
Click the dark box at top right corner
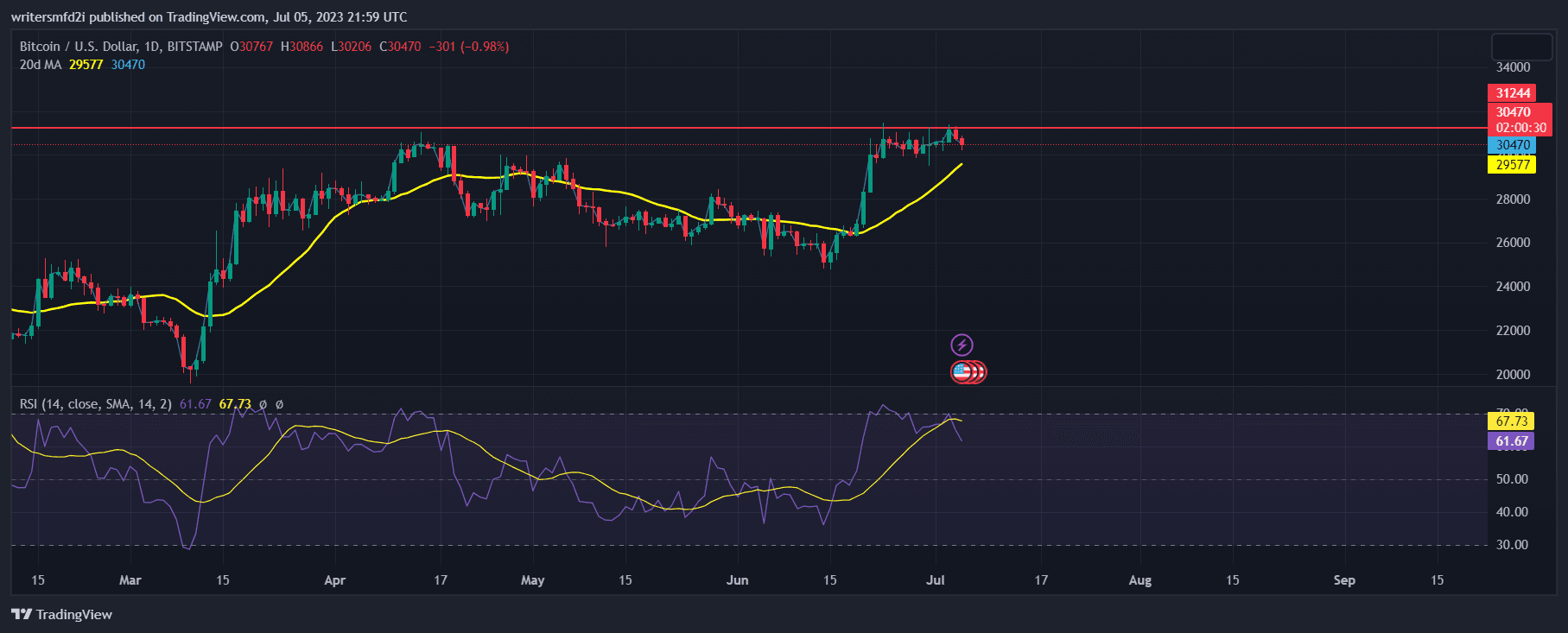pyautogui.click(x=1521, y=47)
